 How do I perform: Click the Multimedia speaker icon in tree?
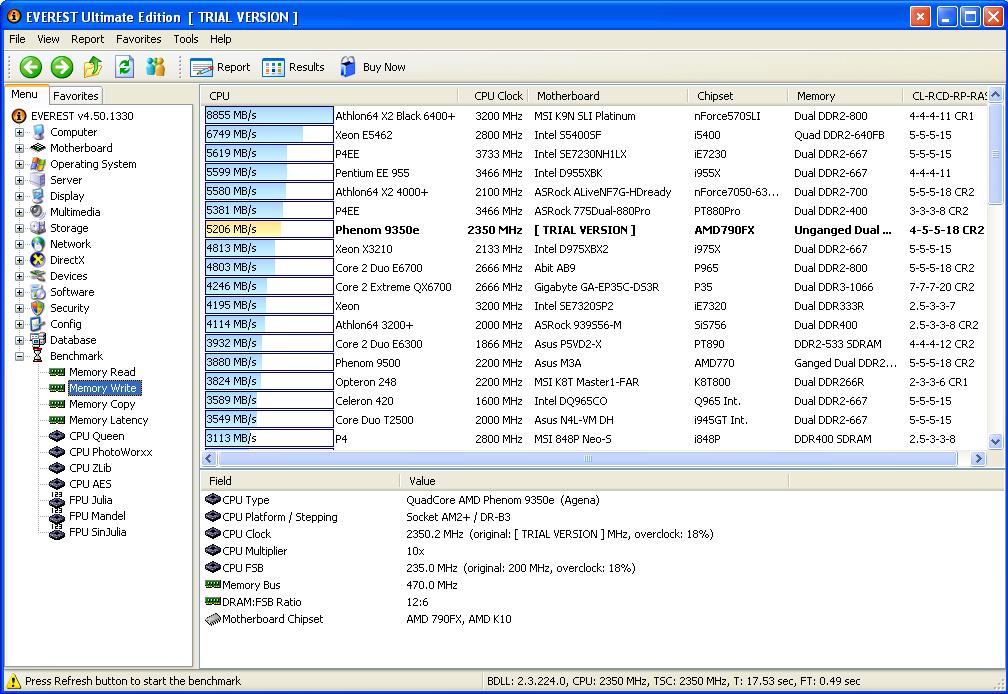point(38,212)
